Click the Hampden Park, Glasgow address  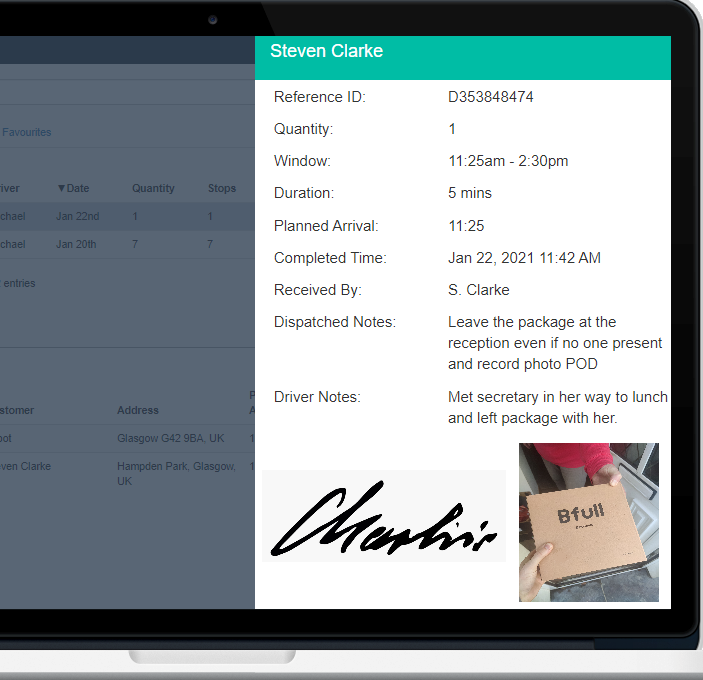click(x=176, y=473)
